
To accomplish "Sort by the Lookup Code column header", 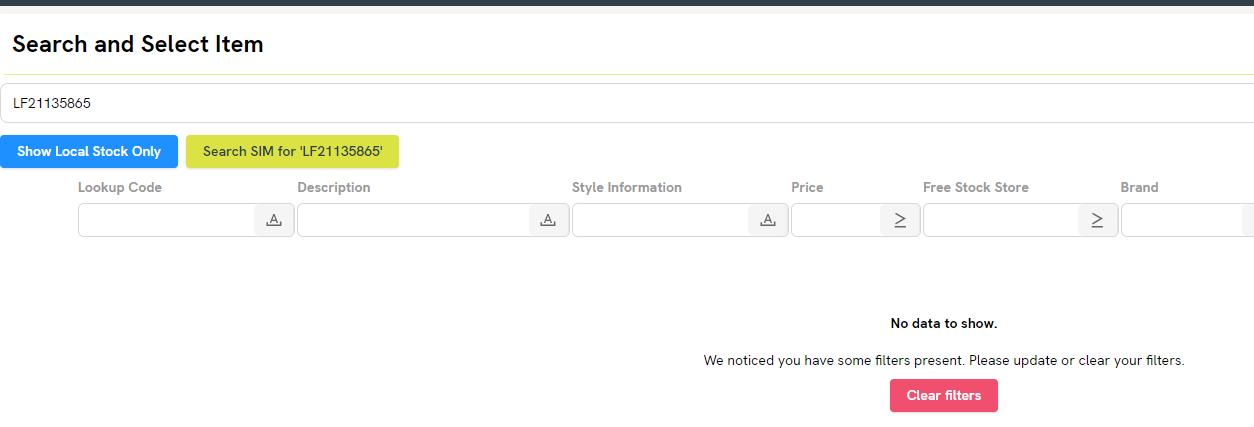I will (120, 187).
